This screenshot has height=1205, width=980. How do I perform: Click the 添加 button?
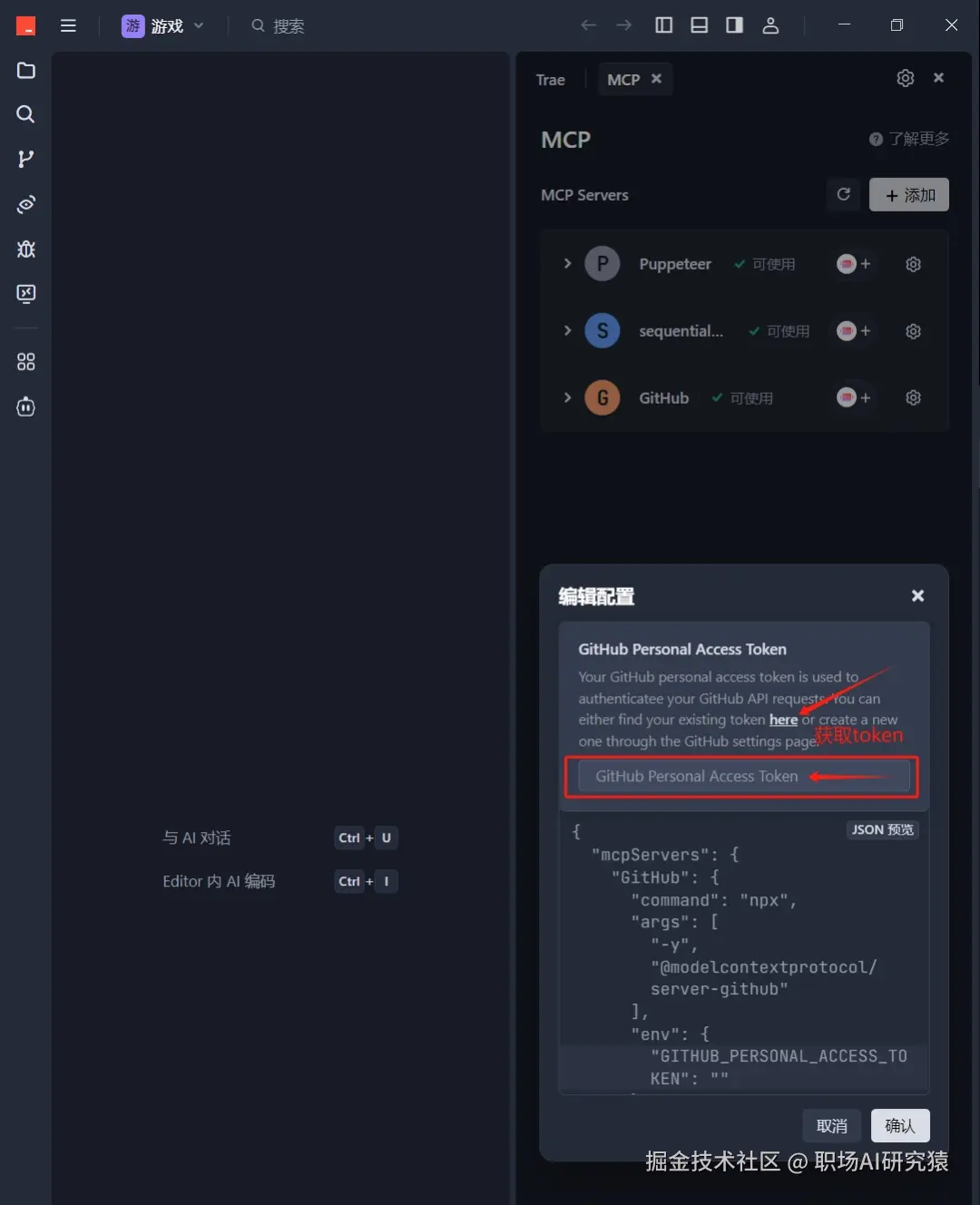click(909, 195)
